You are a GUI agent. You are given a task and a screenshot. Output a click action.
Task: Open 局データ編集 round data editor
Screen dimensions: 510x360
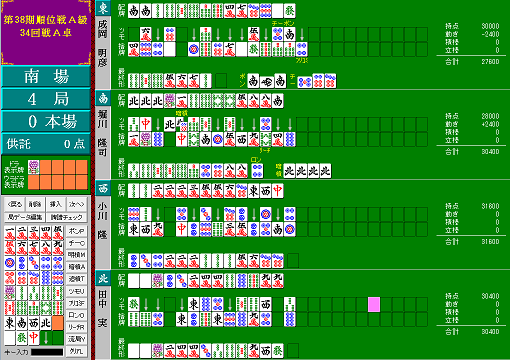(25, 217)
